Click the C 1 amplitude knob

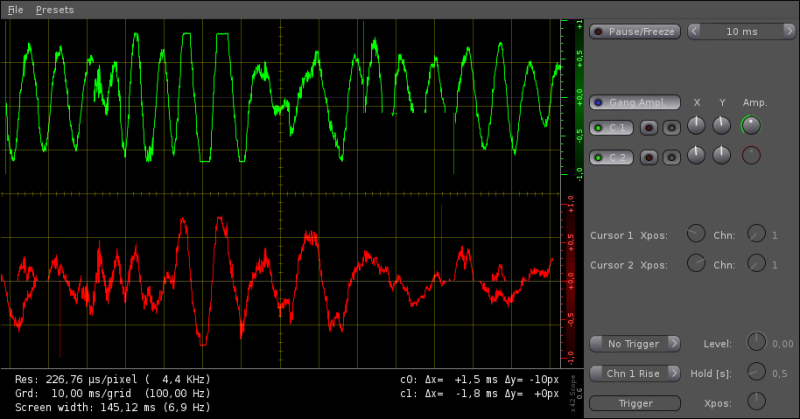pyautogui.click(x=751, y=126)
